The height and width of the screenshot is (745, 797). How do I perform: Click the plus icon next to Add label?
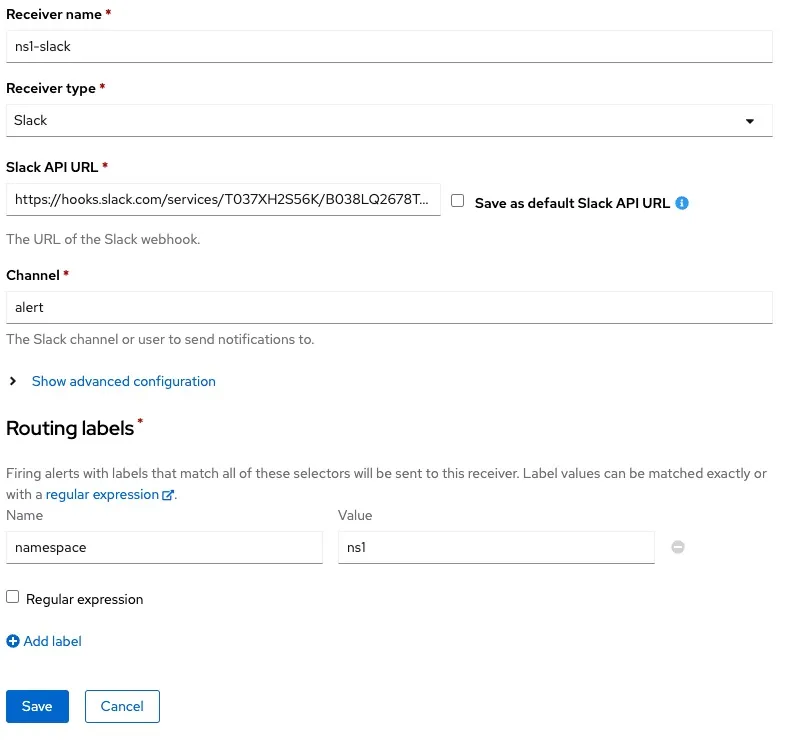click(x=13, y=641)
